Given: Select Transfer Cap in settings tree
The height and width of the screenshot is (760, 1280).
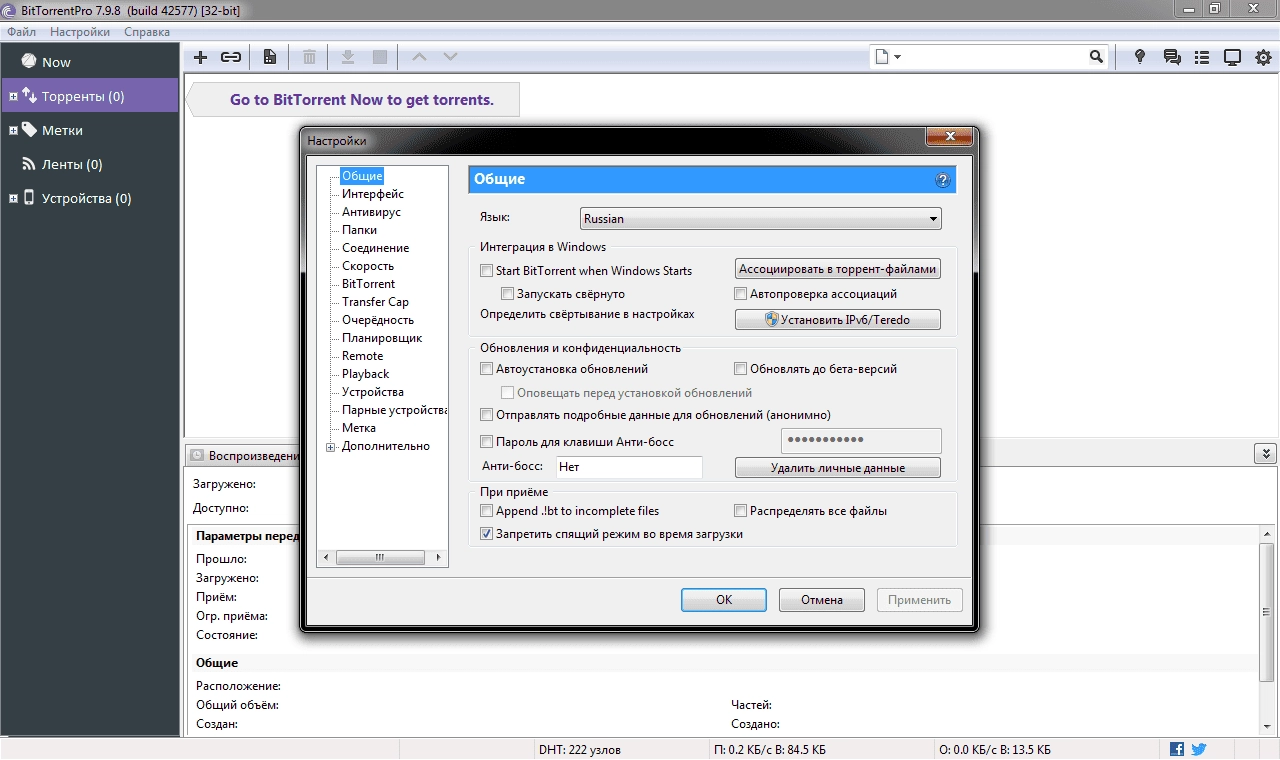Looking at the screenshot, I should pos(375,302).
